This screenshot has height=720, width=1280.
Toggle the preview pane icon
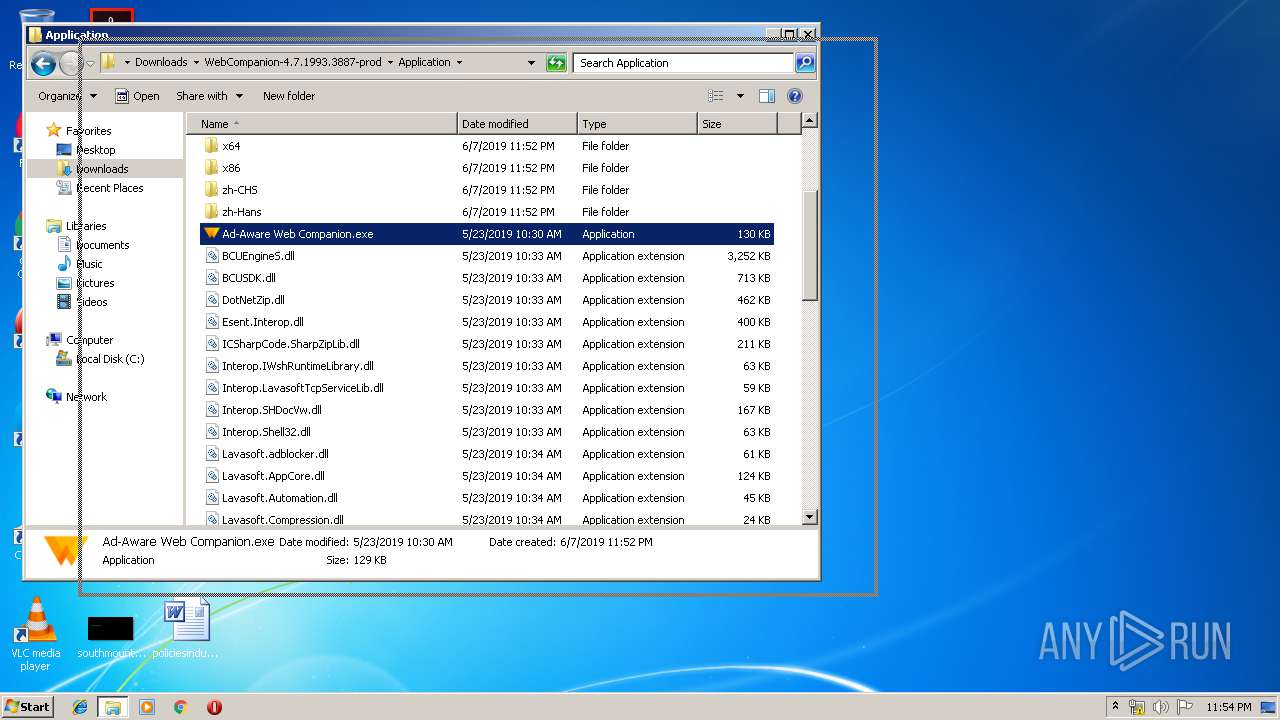point(767,96)
